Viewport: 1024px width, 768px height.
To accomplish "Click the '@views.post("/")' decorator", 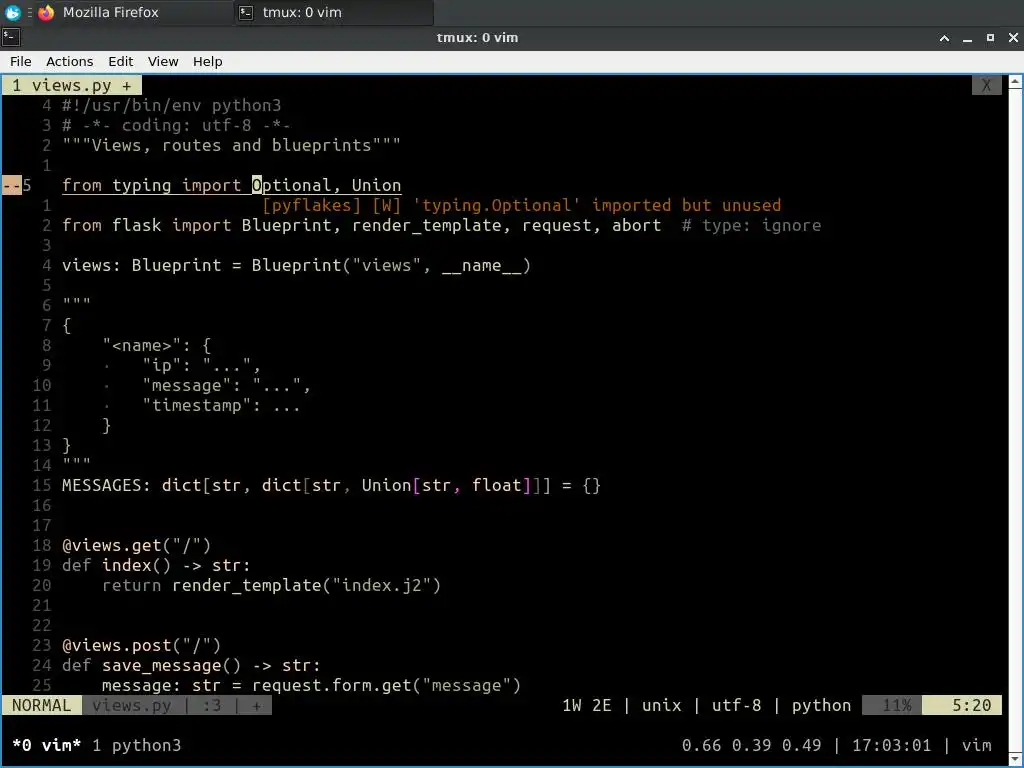I will [x=141, y=645].
